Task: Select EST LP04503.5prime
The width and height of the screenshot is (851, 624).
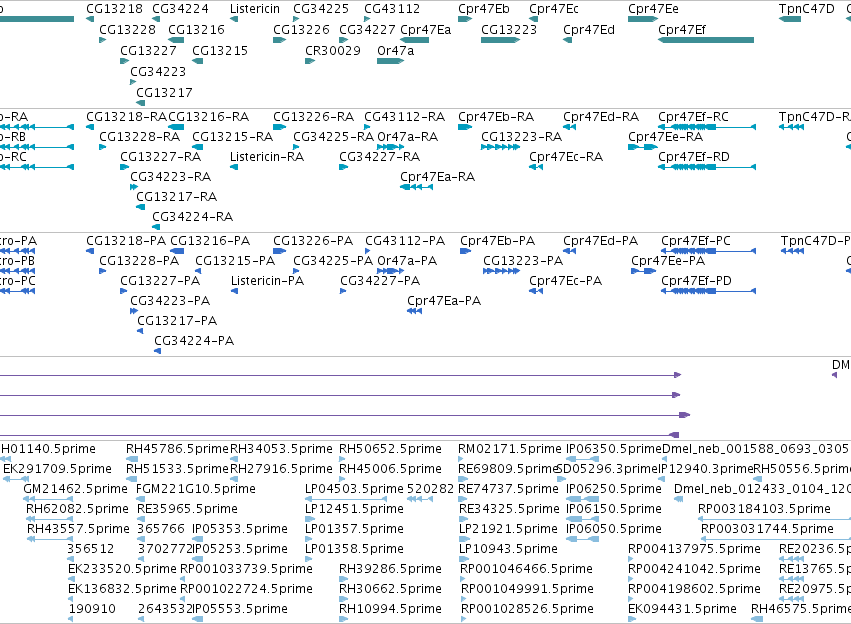Action: (354, 489)
